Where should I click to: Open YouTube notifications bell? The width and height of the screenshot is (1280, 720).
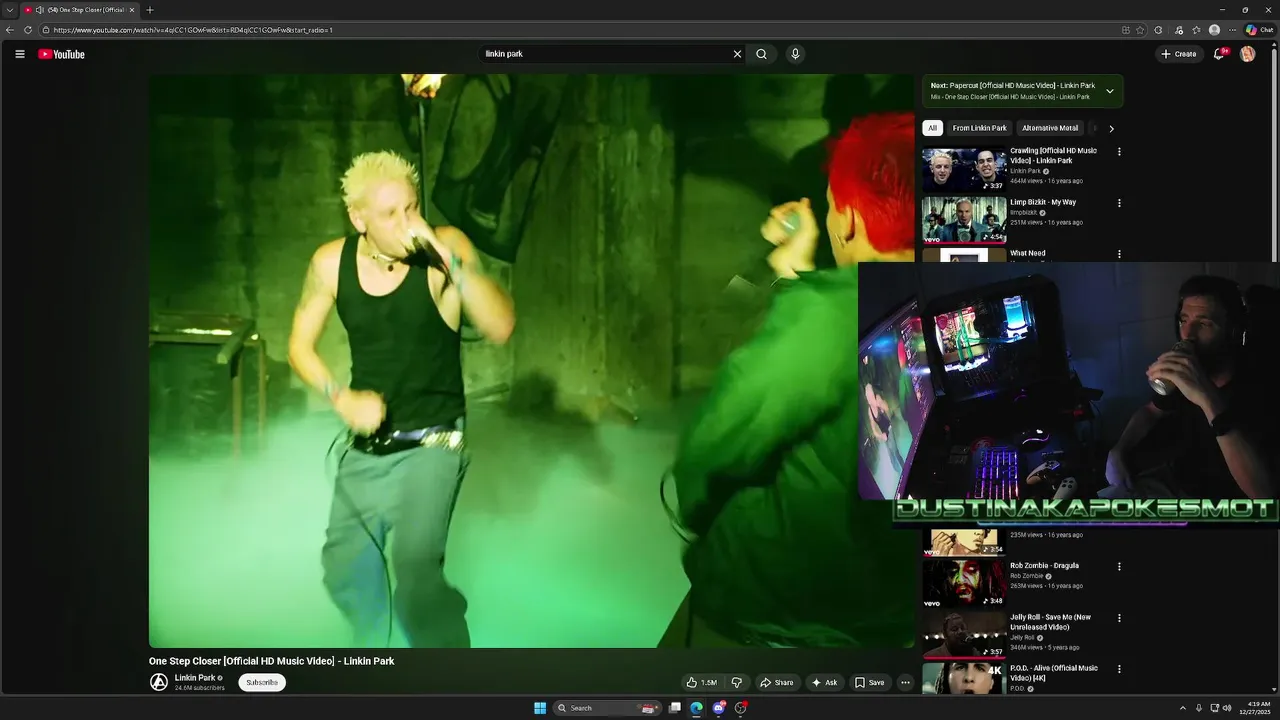pos(1218,54)
